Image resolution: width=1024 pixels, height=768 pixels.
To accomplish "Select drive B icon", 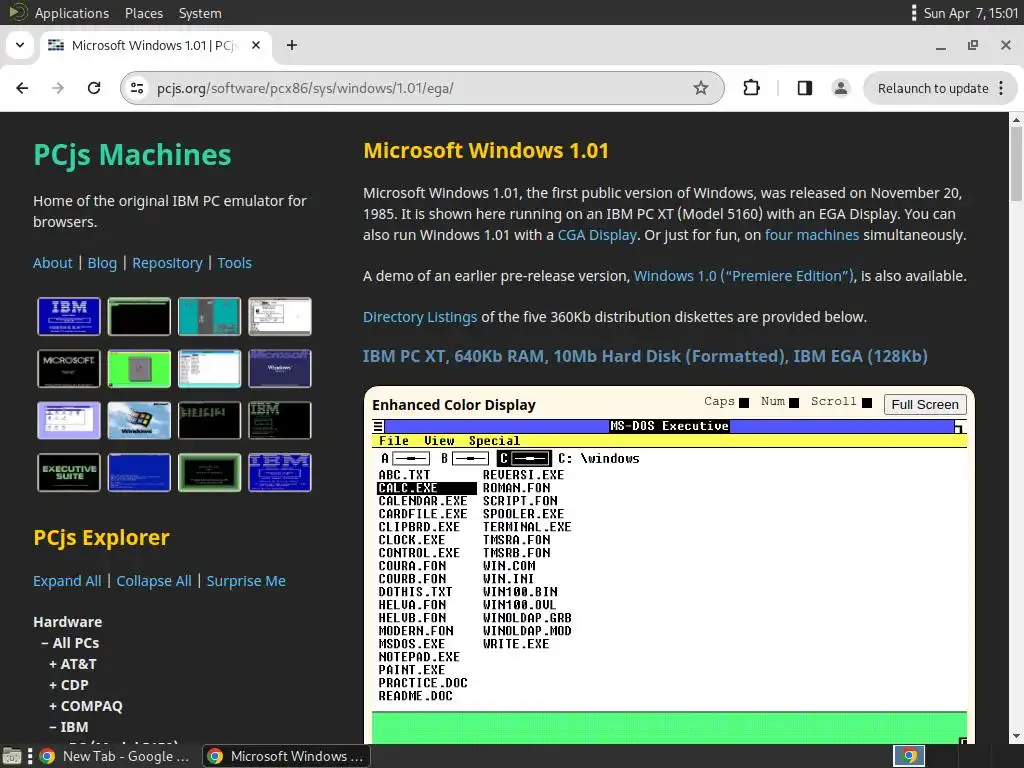I will pyautogui.click(x=464, y=458).
